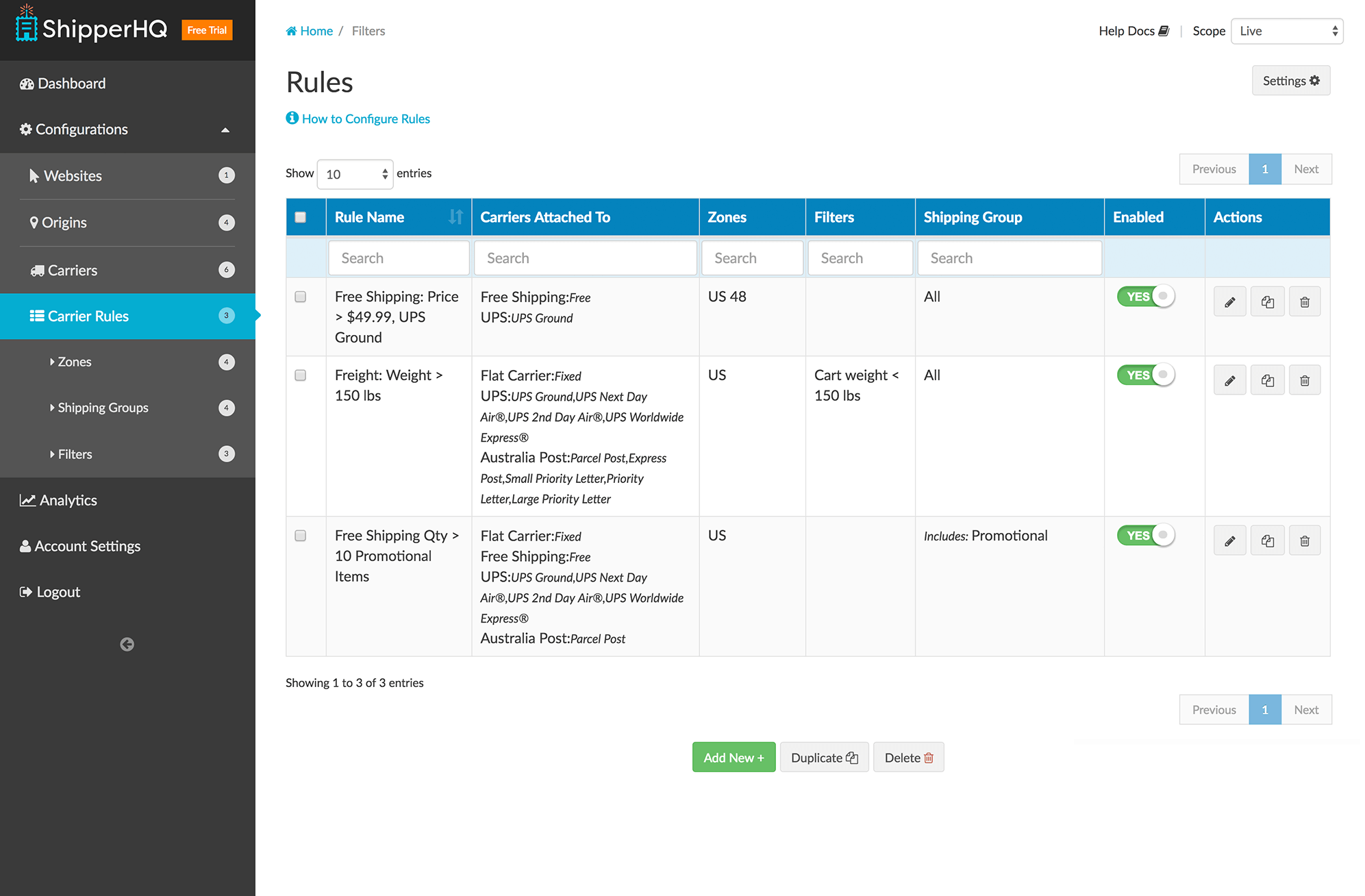Collapse the Configurations section
Screen dimensions: 1365x896
click(225, 129)
